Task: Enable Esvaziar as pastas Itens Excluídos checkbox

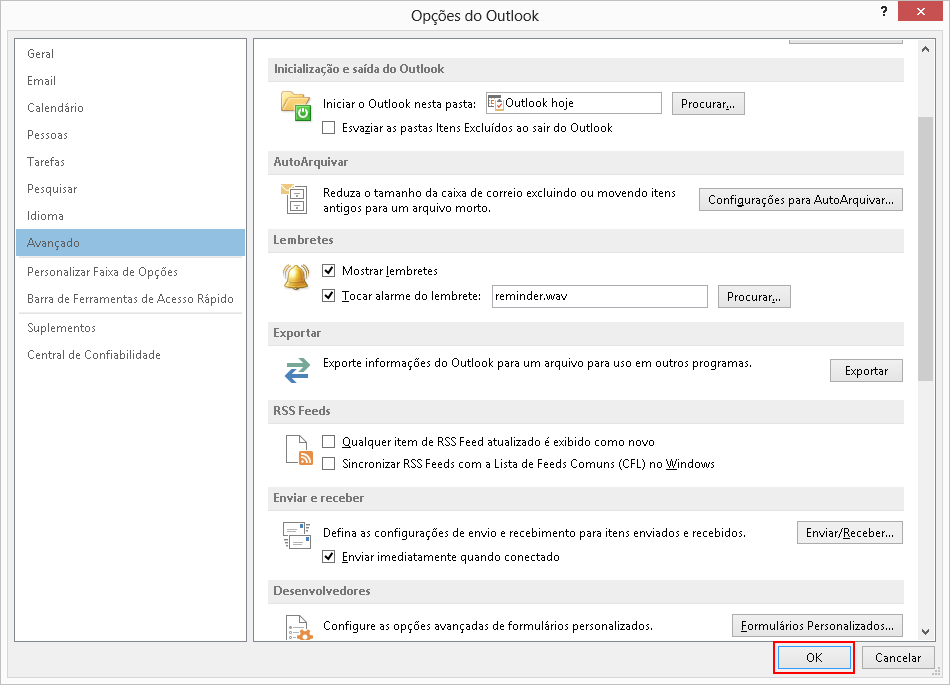Action: tap(328, 128)
